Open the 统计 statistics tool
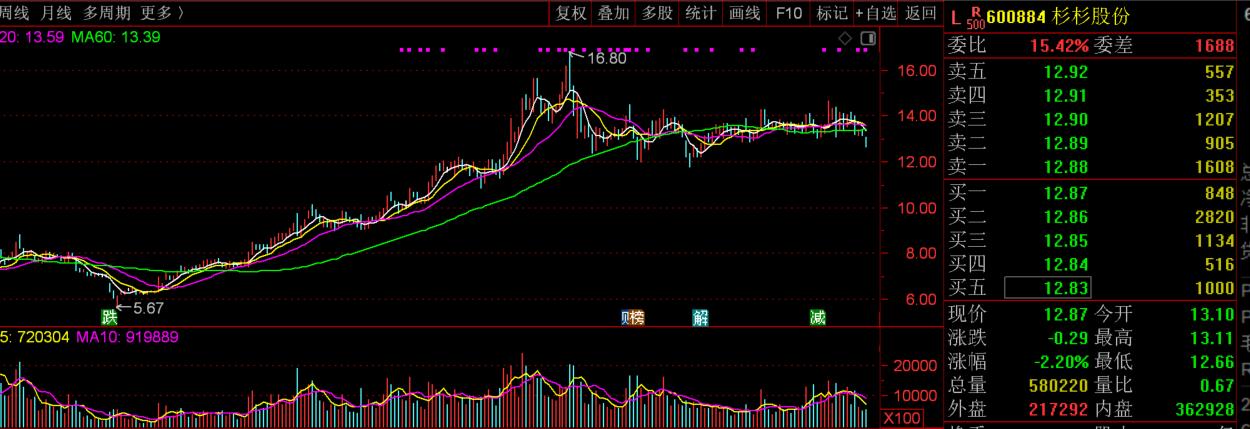This screenshot has width=1250, height=429. pos(700,13)
